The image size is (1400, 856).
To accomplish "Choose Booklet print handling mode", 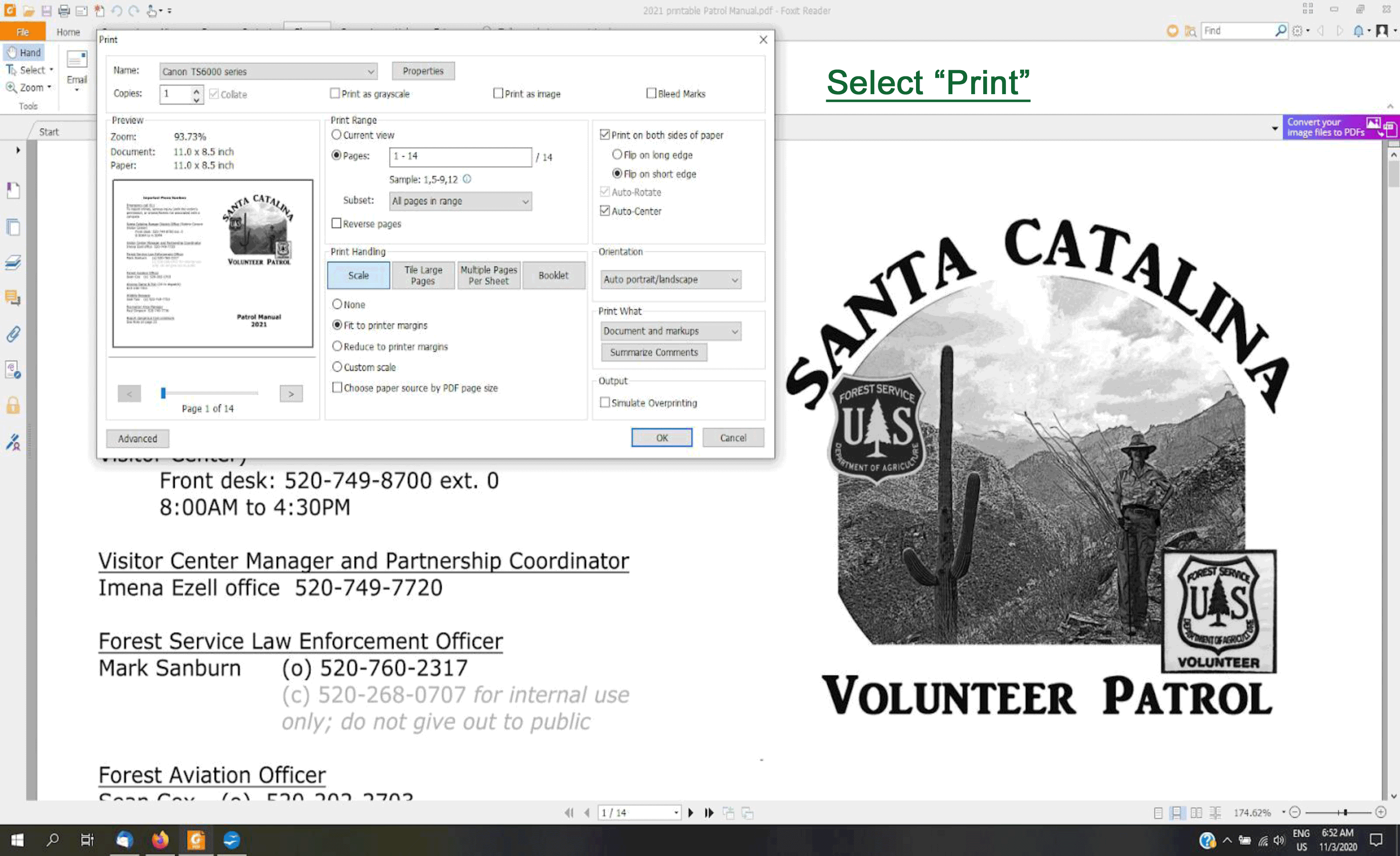I will point(553,275).
